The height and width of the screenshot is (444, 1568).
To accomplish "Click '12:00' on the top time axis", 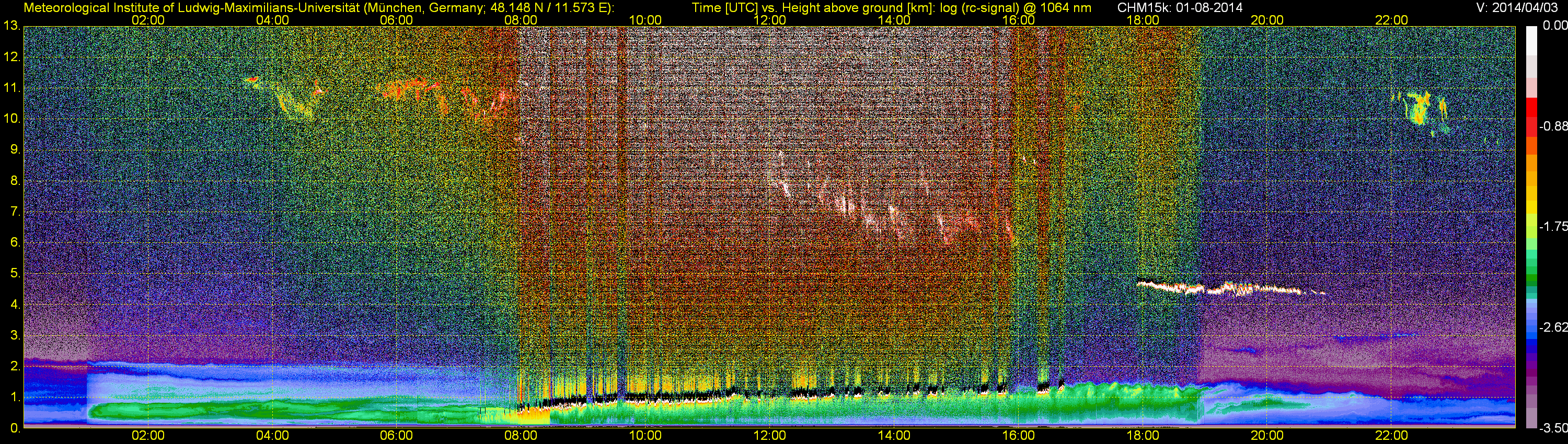I will click(769, 20).
